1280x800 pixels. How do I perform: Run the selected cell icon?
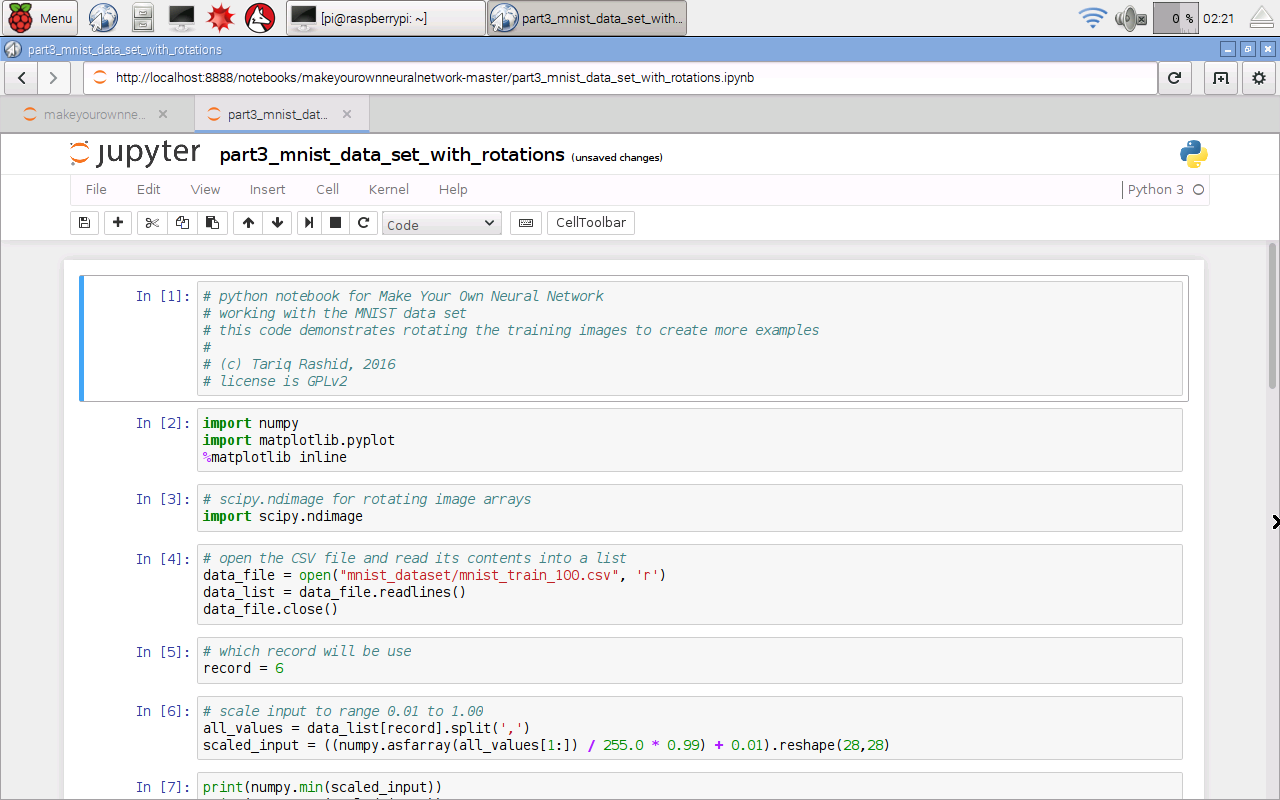coord(309,223)
